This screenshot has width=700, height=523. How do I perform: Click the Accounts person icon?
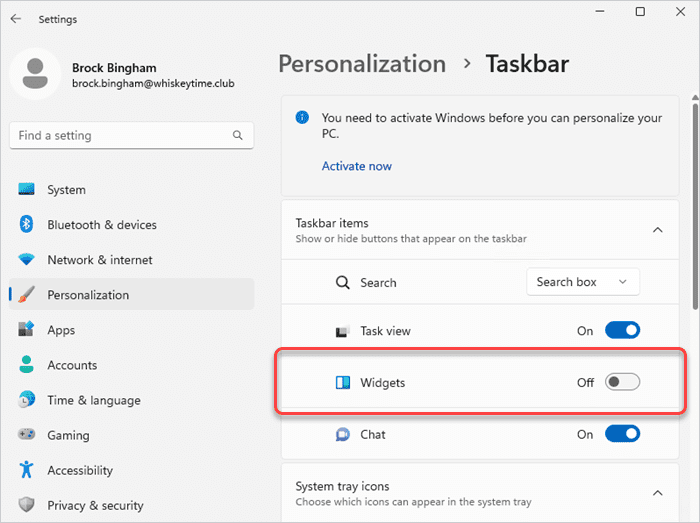26,365
